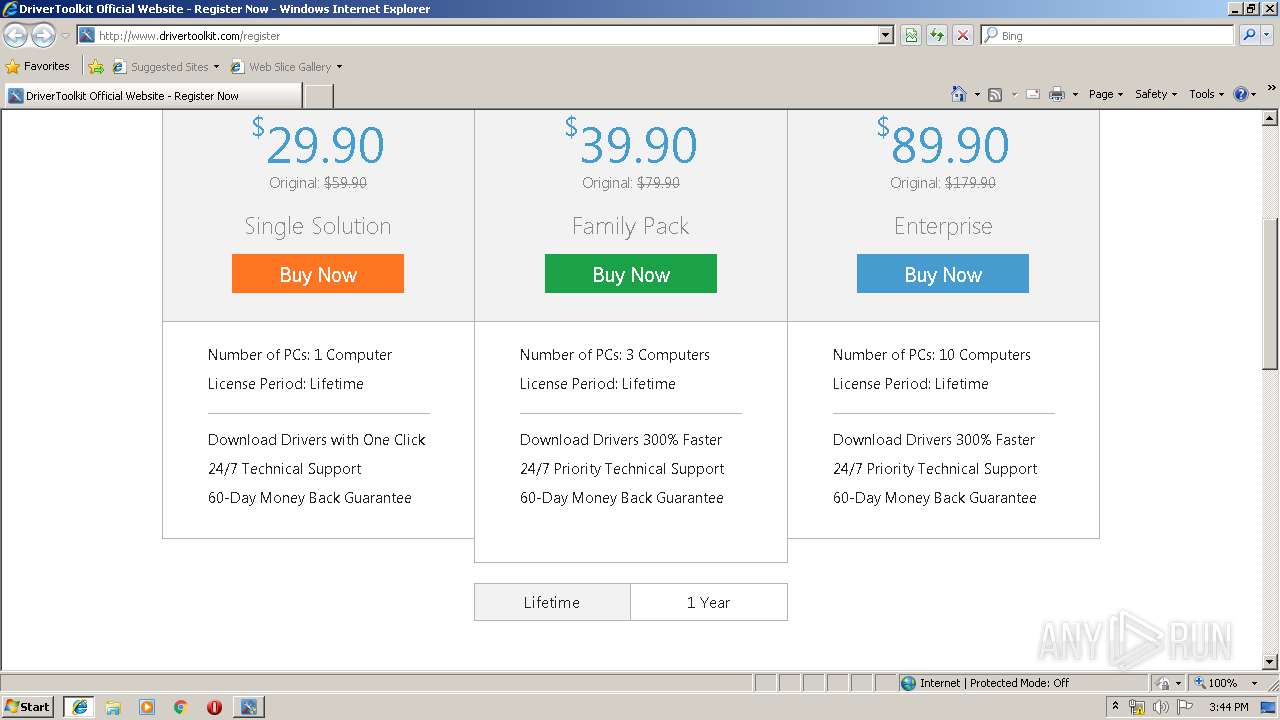Click the scrollbar up arrow
Screen dimensions: 1280x720
1270,118
